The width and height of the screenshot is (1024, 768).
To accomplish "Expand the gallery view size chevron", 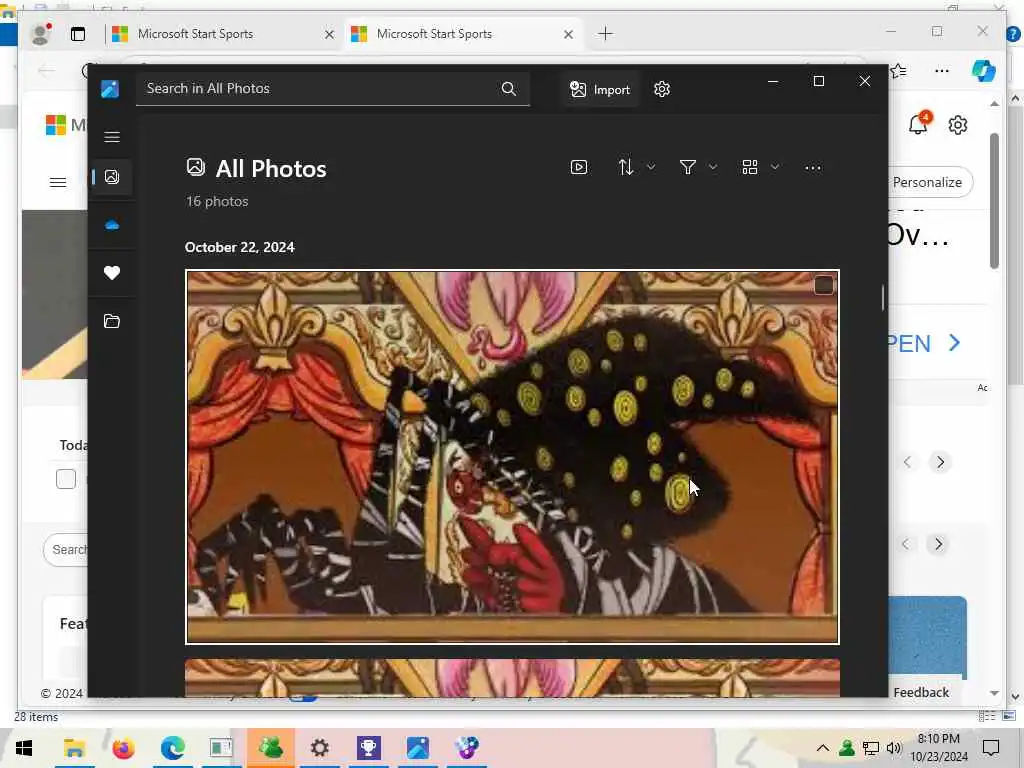I will (x=775, y=167).
